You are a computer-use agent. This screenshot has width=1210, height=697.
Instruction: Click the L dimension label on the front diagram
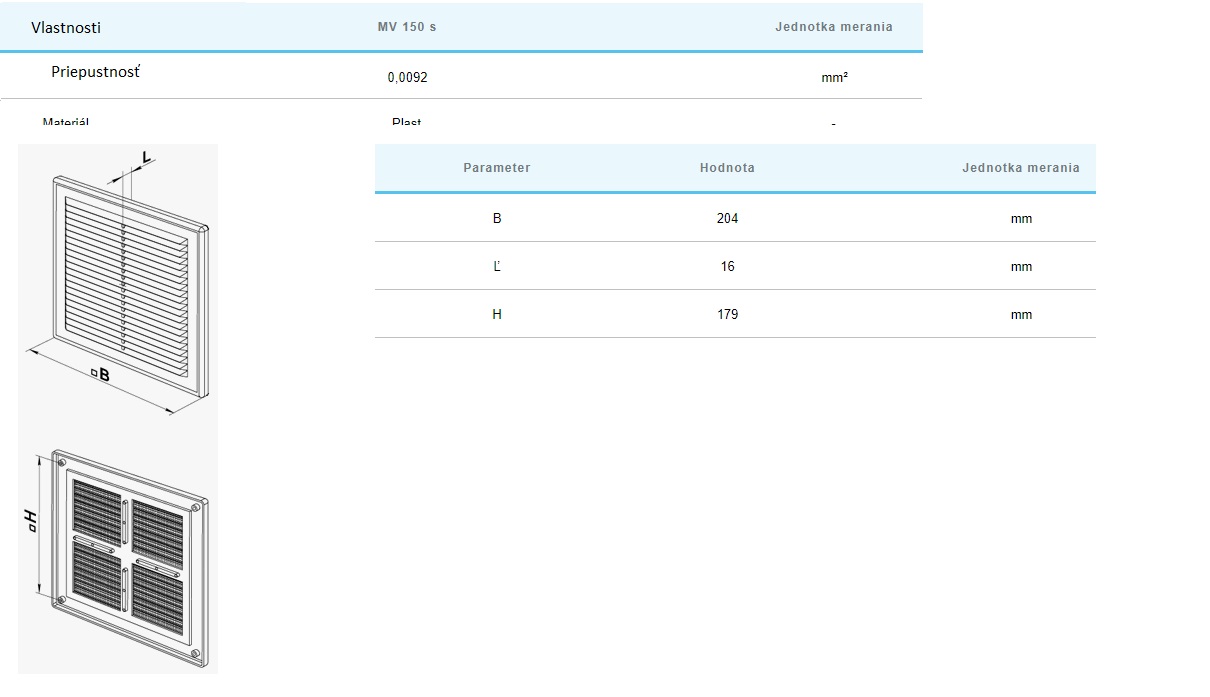point(146,158)
